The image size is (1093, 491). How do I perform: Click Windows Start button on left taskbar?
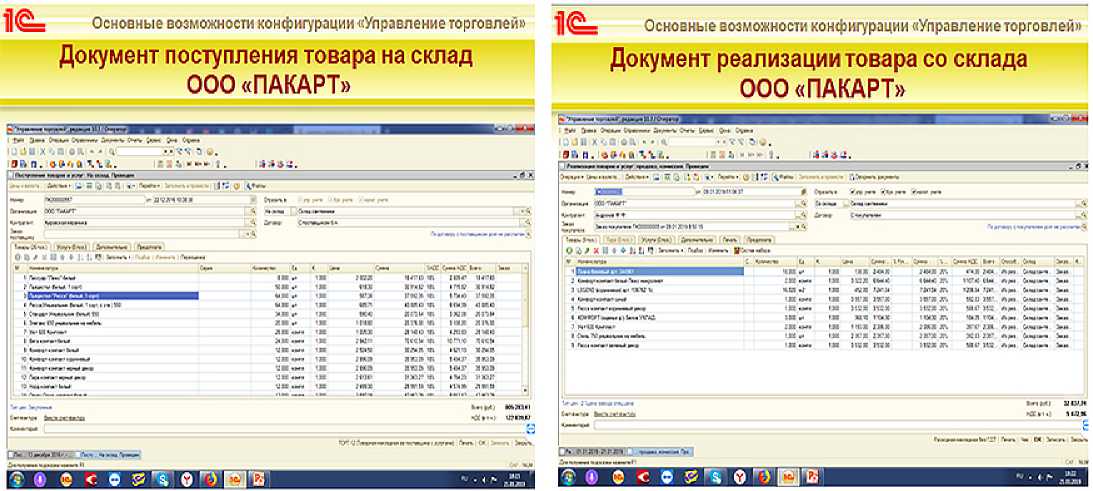[16, 478]
